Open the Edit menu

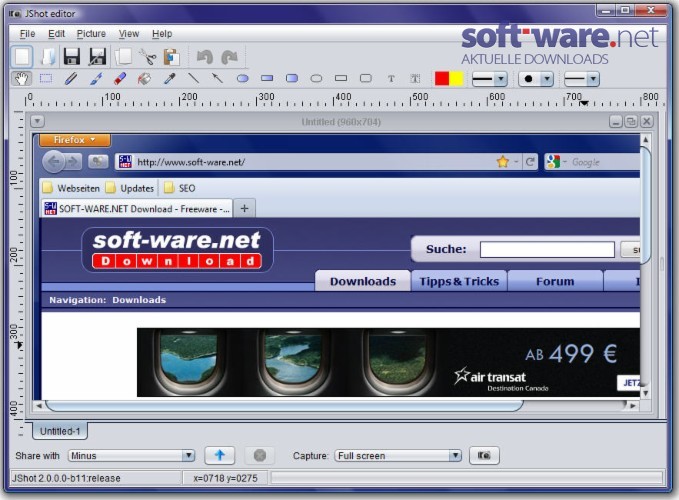56,34
